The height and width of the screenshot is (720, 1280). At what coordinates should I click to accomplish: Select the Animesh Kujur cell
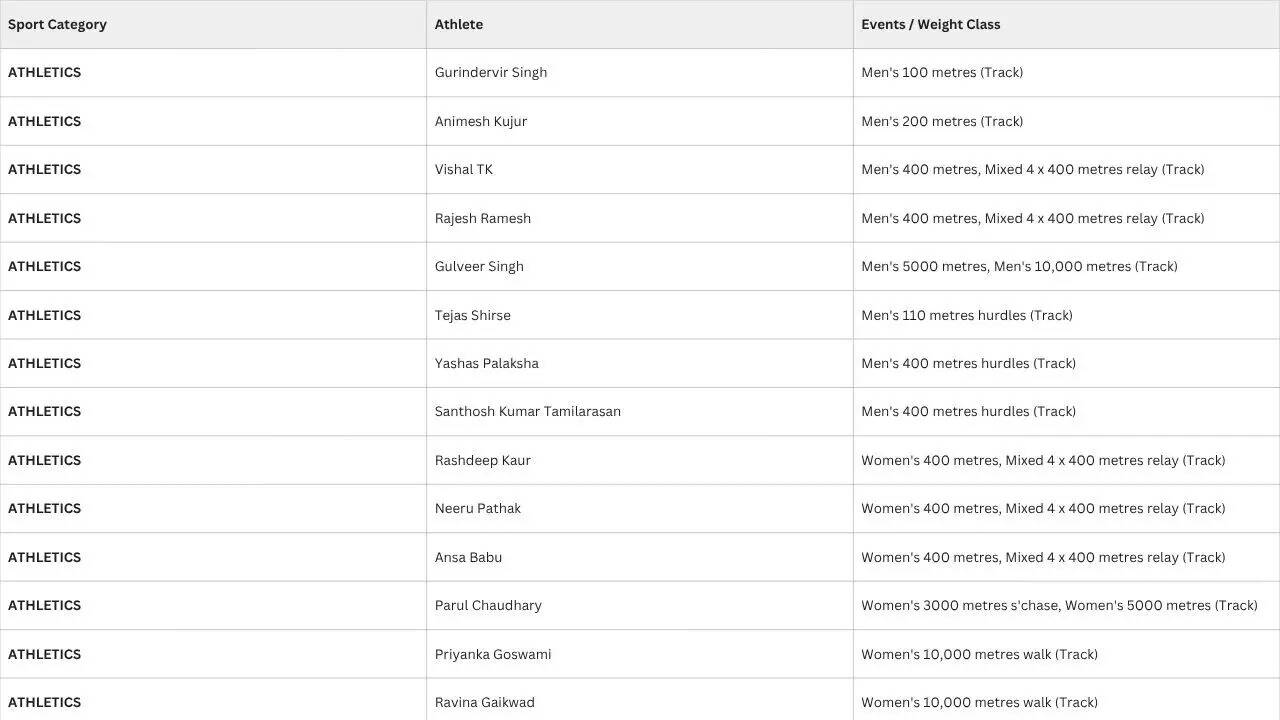pyautogui.click(x=640, y=121)
